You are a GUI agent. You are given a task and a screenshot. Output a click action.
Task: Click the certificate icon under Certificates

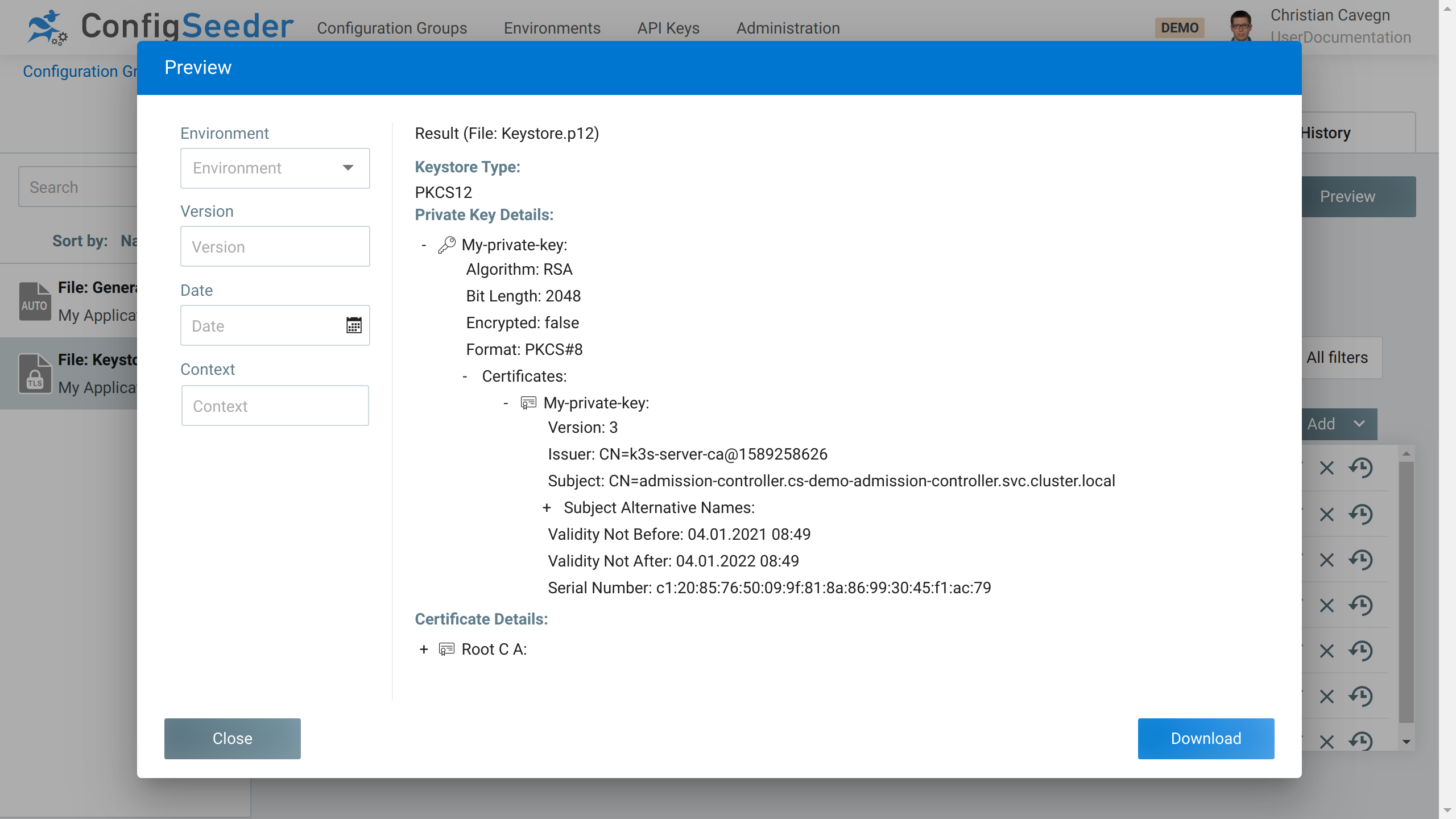pos(528,402)
